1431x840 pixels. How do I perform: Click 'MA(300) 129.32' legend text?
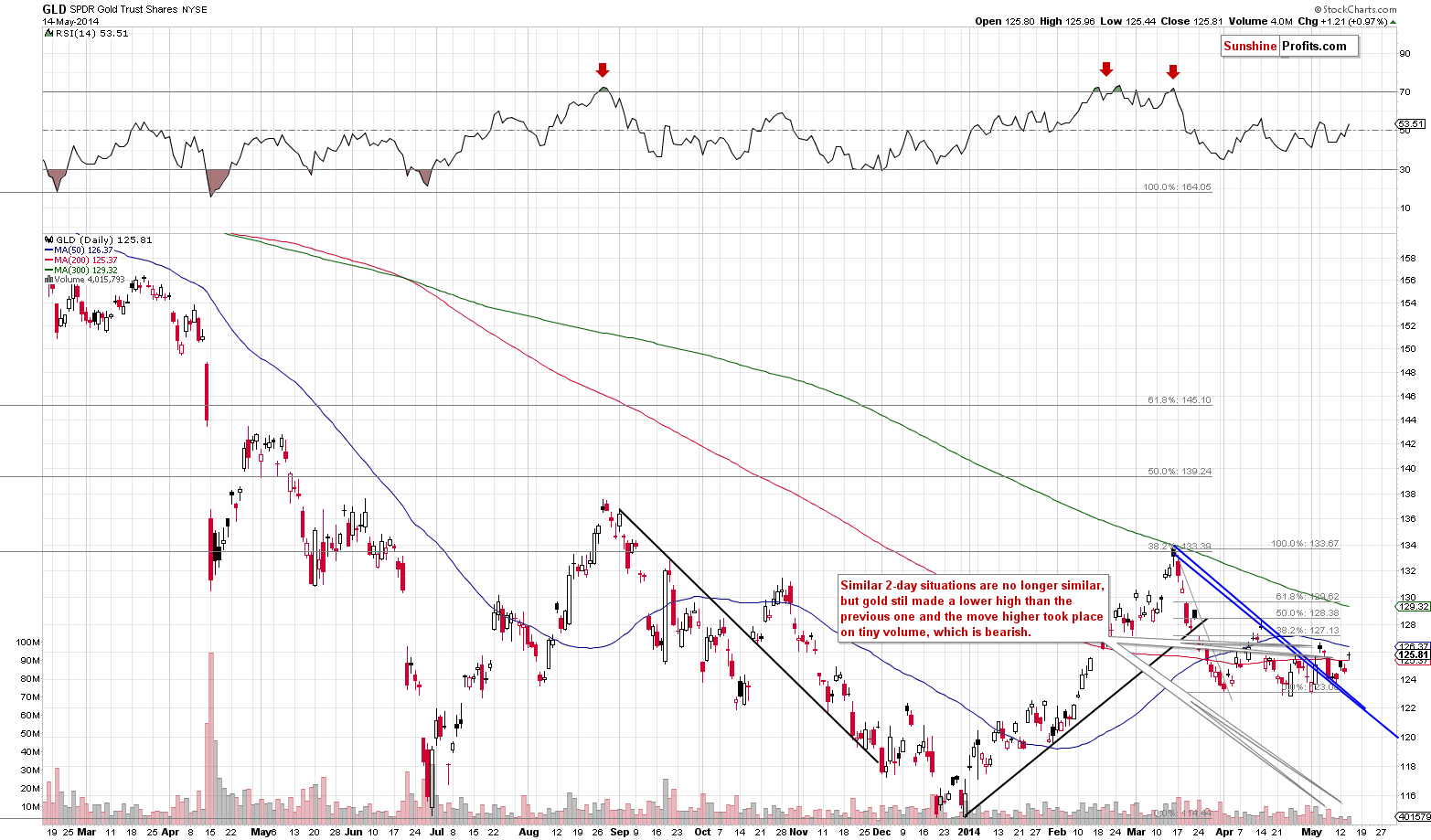coord(86,270)
